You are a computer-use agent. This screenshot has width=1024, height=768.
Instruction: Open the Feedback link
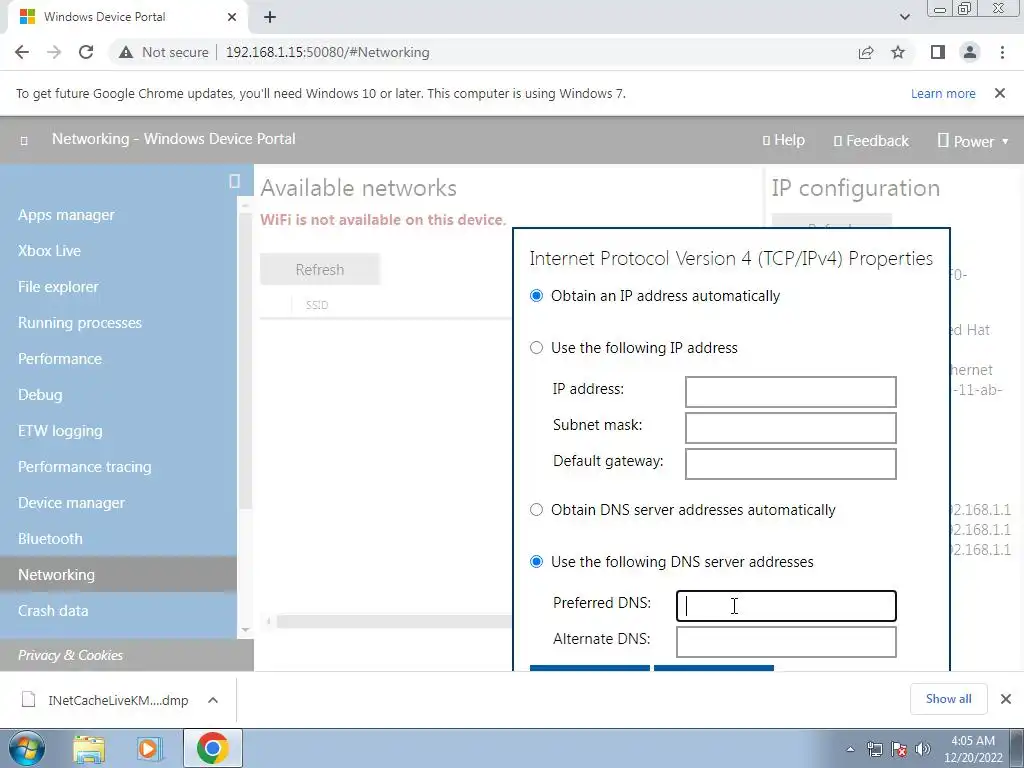click(x=871, y=140)
